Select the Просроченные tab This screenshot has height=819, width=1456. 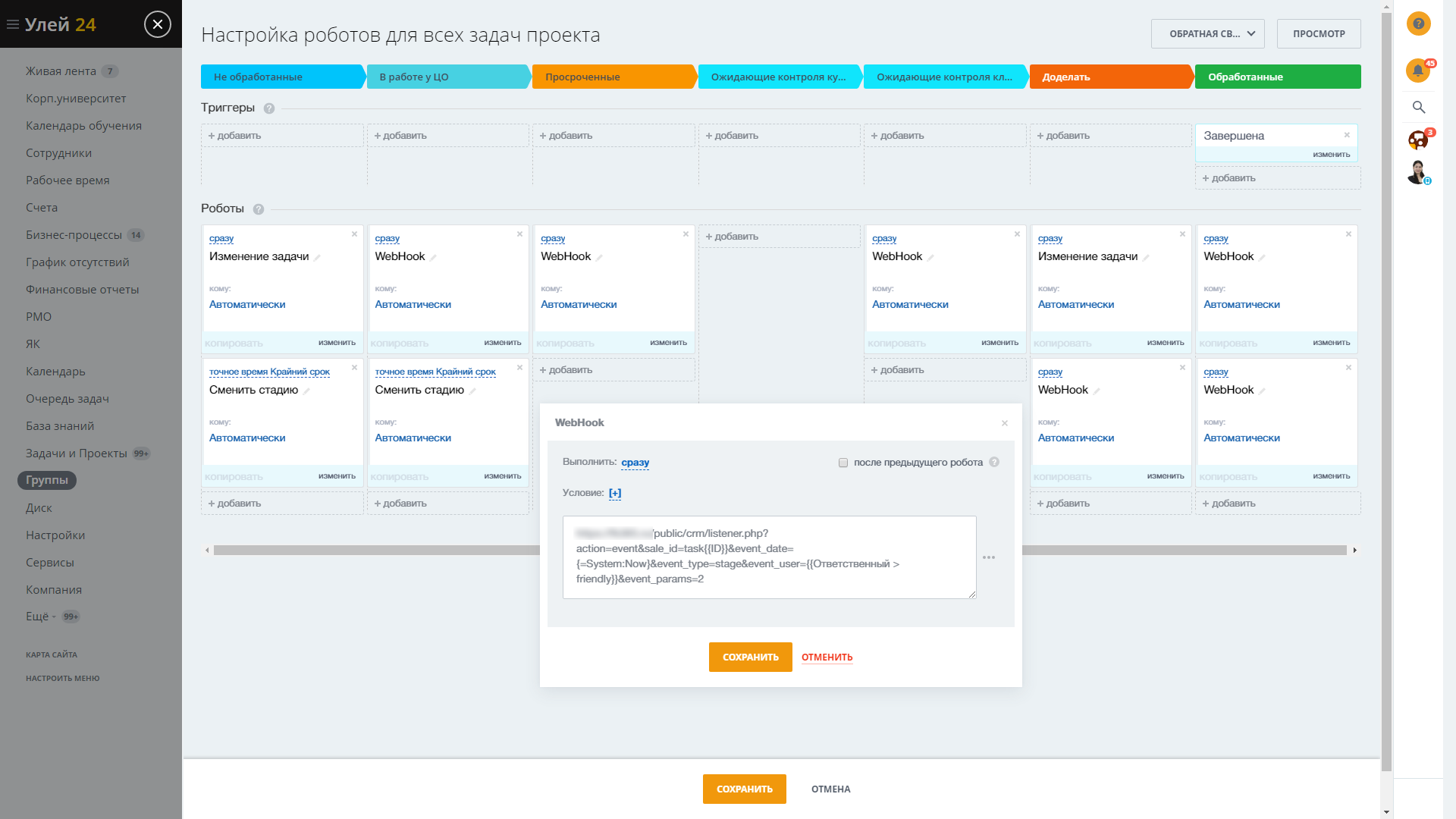[613, 76]
